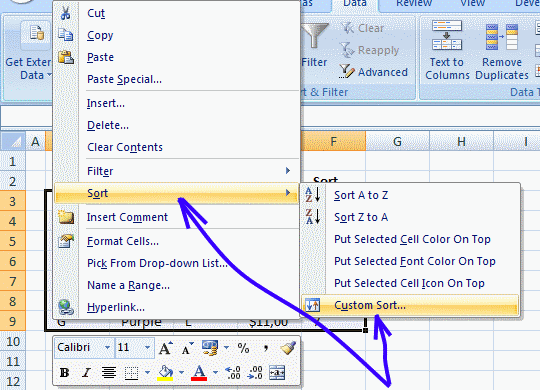Click the Text to Columns icon
Viewport: 540px width, 390px height.
(447, 35)
